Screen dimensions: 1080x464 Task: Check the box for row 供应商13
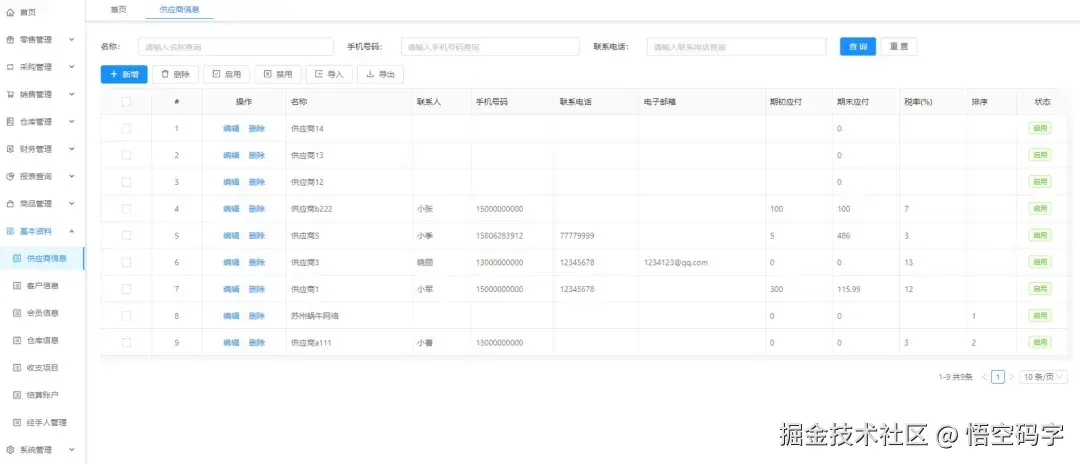[x=126, y=156]
